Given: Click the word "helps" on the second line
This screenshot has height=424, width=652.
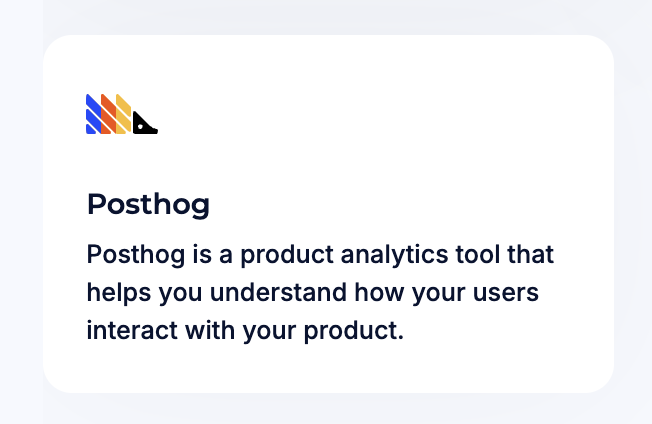Looking at the screenshot, I should [117, 292].
